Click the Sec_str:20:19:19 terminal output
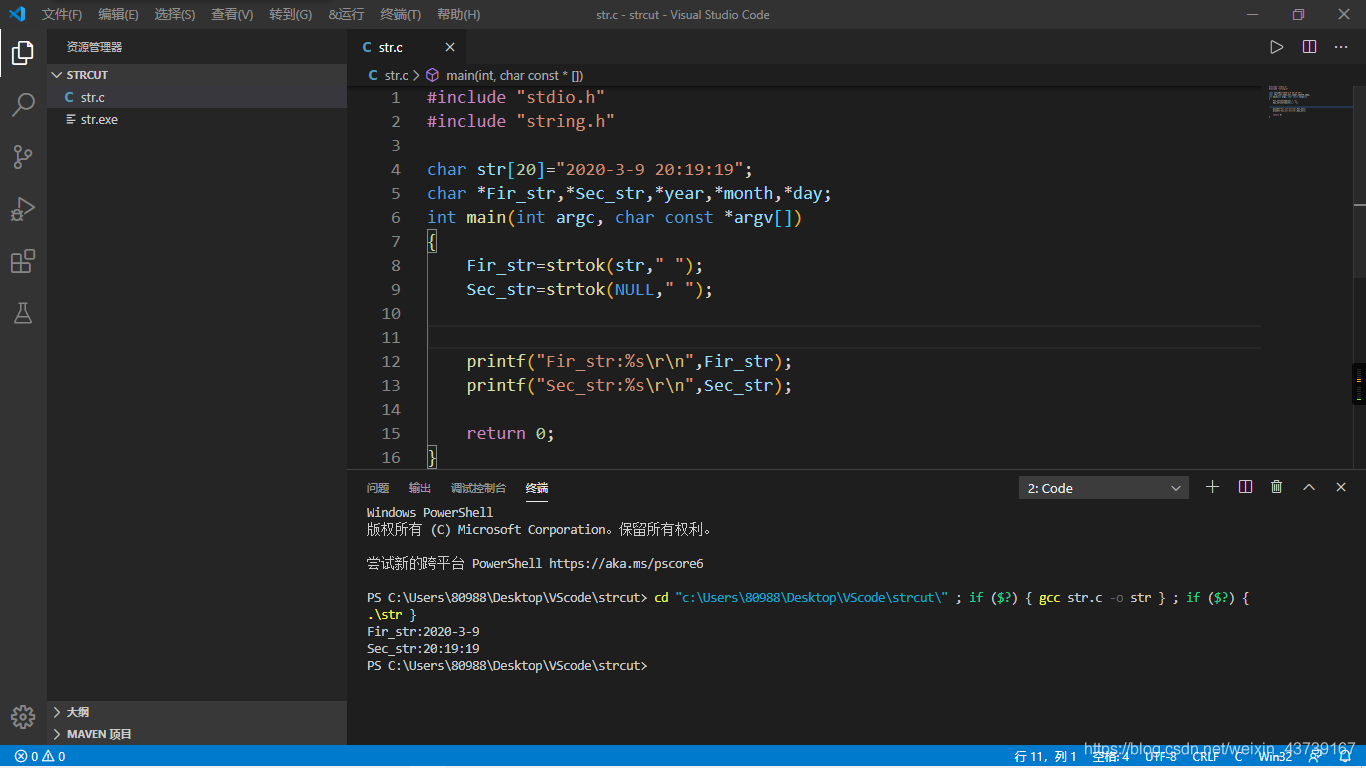1366x768 pixels. click(x=423, y=648)
